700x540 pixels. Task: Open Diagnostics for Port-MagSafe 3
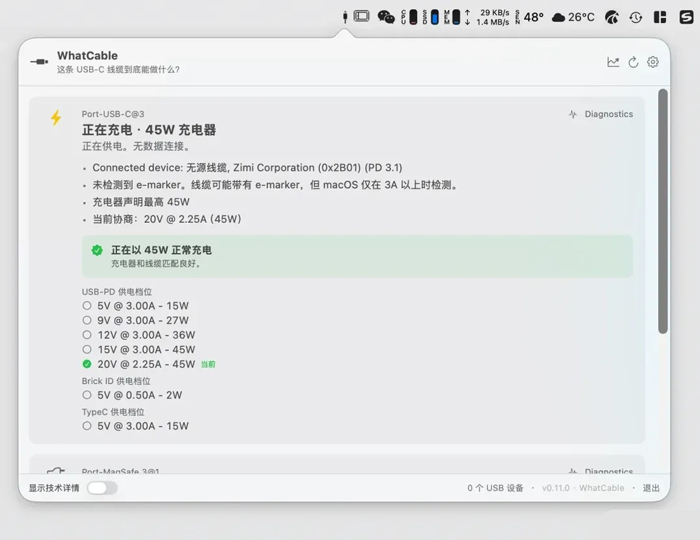click(x=601, y=471)
